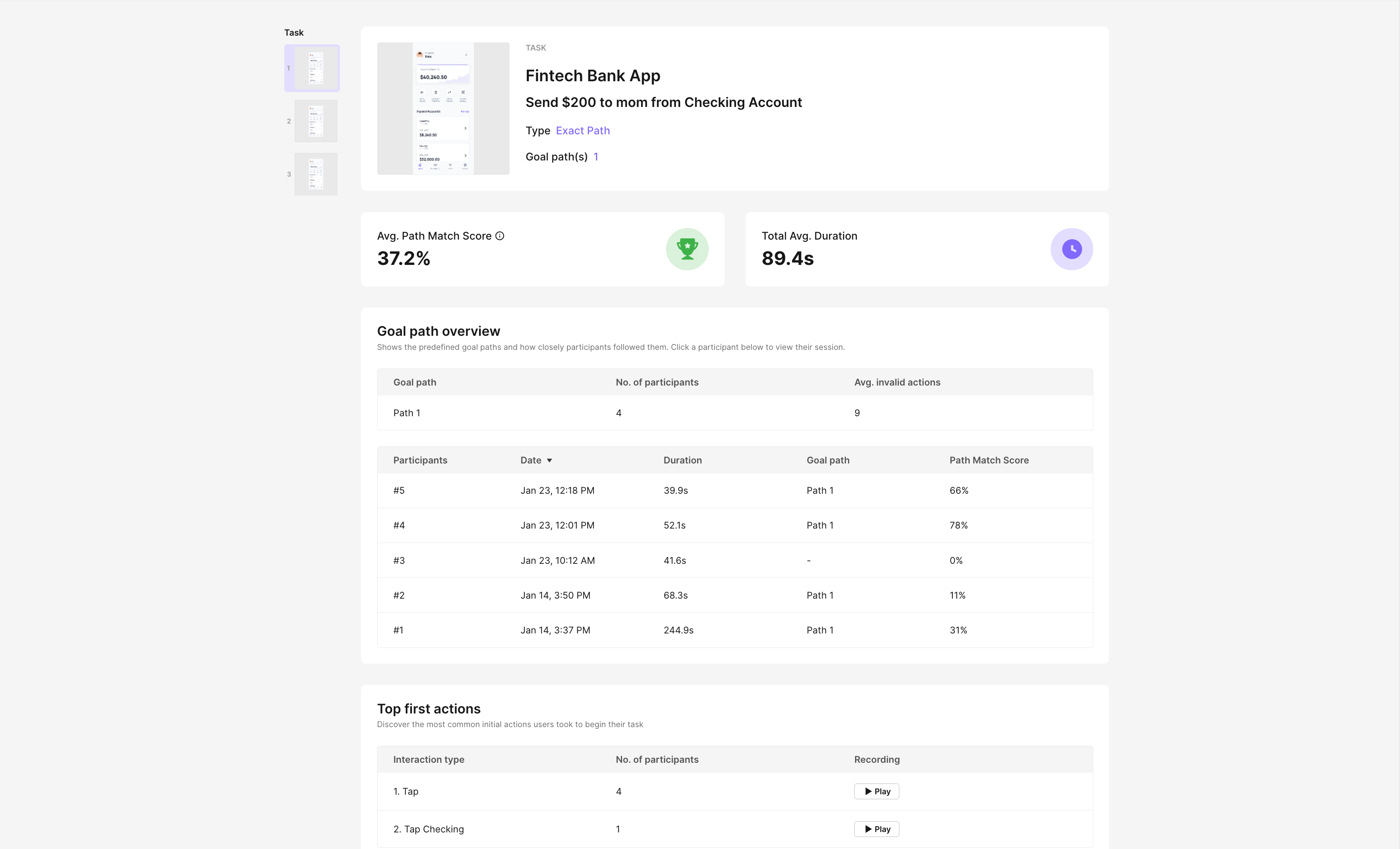This screenshot has height=849, width=1400.
Task: Play the Tap Checking recording
Action: click(x=876, y=829)
